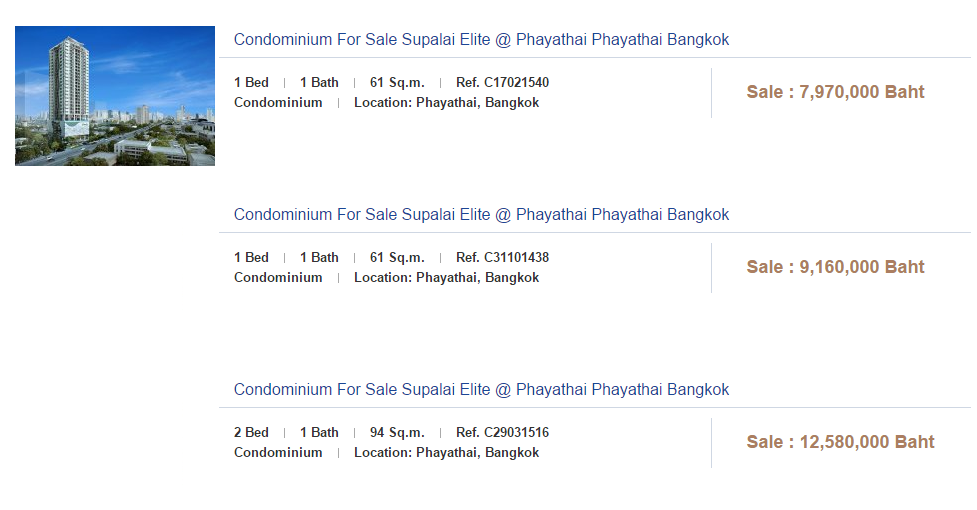Screen dimensions: 977x510
Task: Click the Sale 9,160,000 Baht price
Action: pos(835,267)
